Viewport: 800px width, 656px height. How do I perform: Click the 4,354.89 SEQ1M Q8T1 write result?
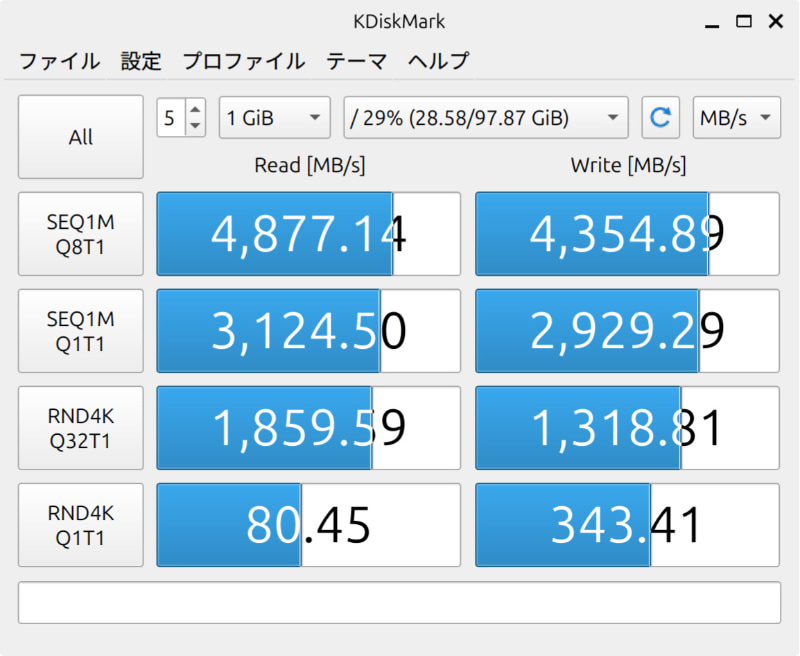coord(628,234)
